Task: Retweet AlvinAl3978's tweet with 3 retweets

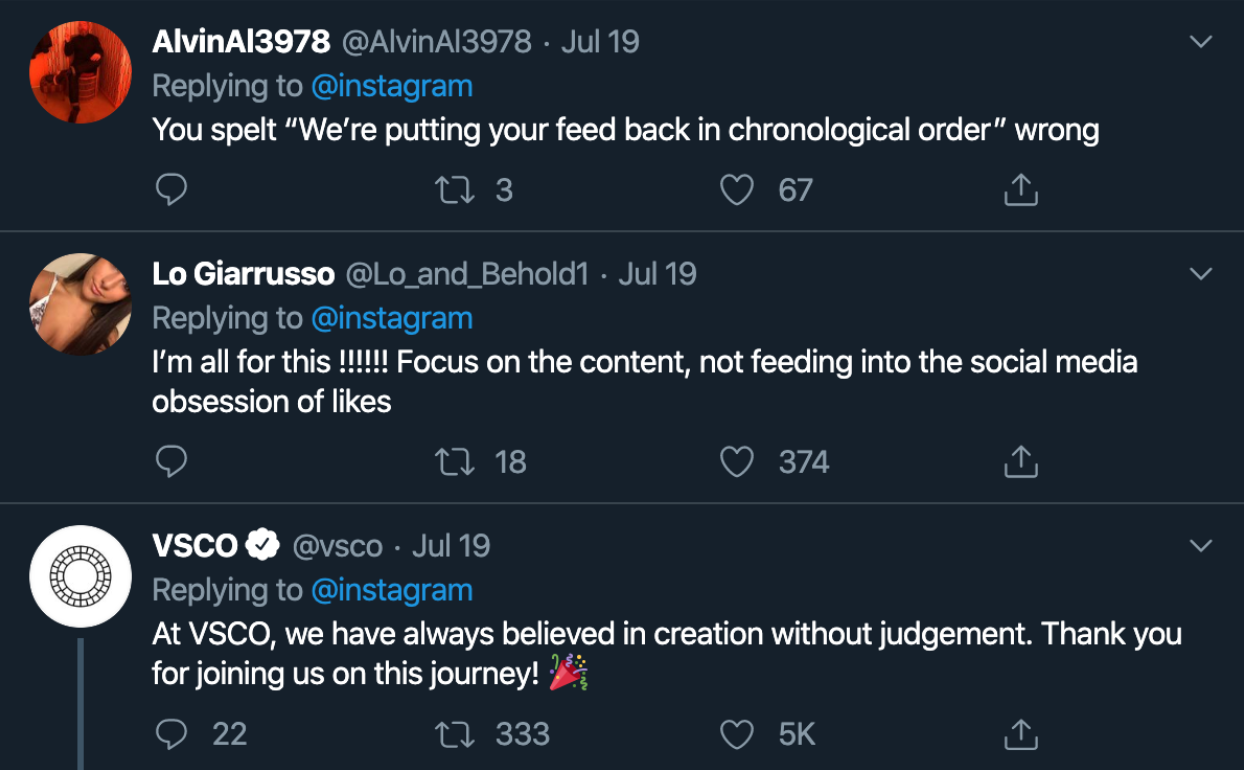Action: (455, 190)
